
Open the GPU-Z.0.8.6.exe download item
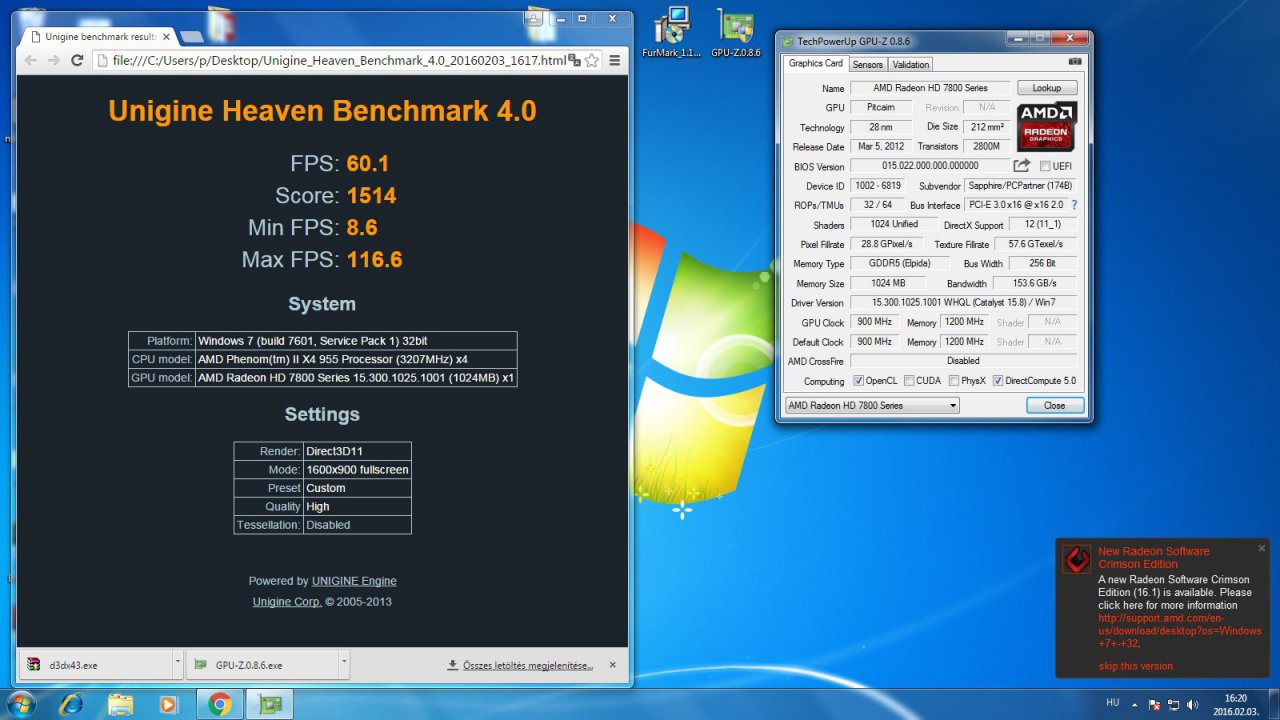262,664
